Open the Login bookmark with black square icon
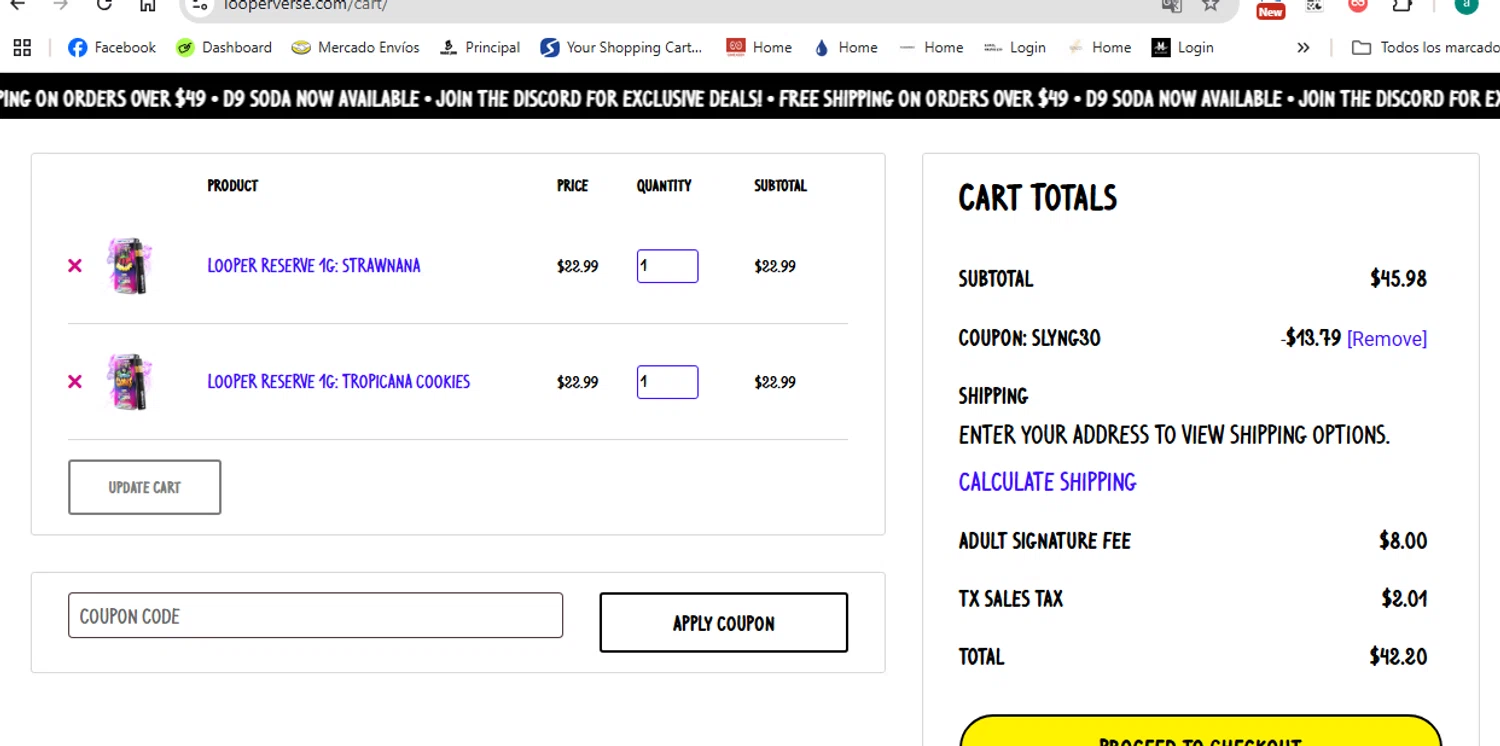The height and width of the screenshot is (746, 1500). click(x=1183, y=47)
